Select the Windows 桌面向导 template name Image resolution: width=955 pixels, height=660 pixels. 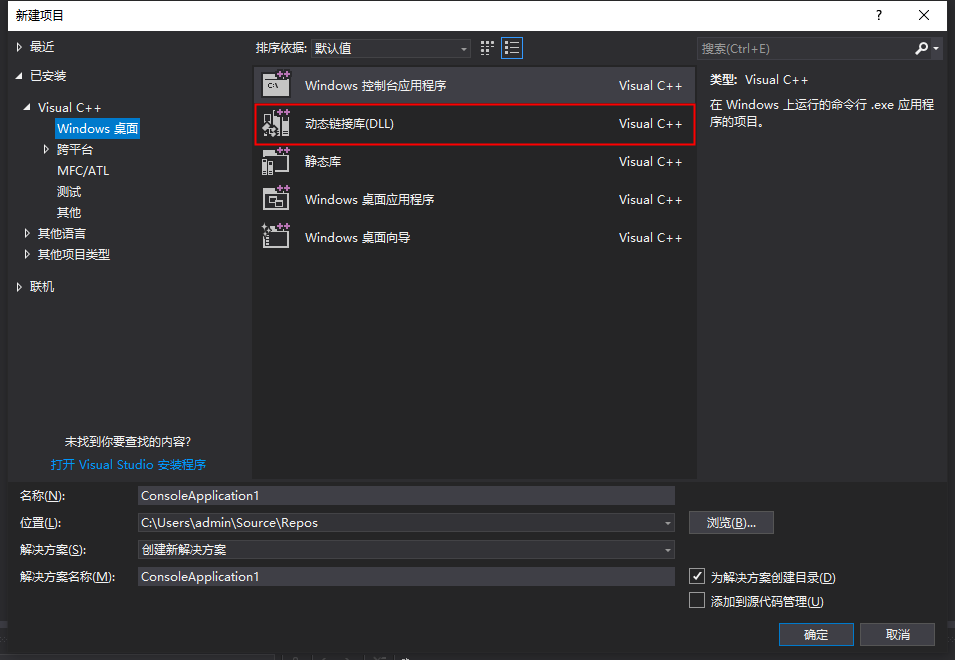pyautogui.click(x=358, y=237)
